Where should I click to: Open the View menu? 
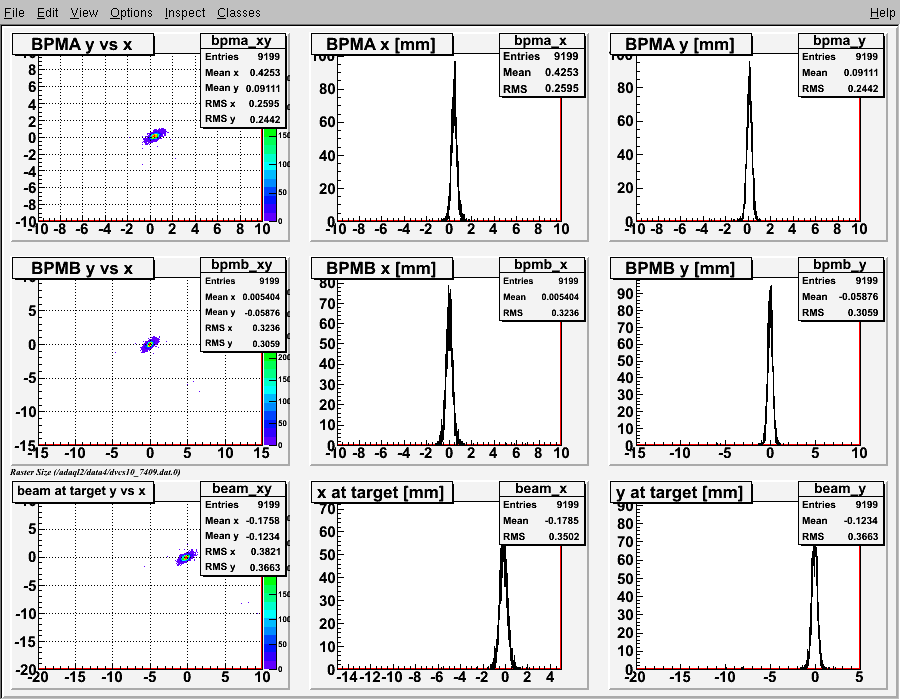[84, 13]
